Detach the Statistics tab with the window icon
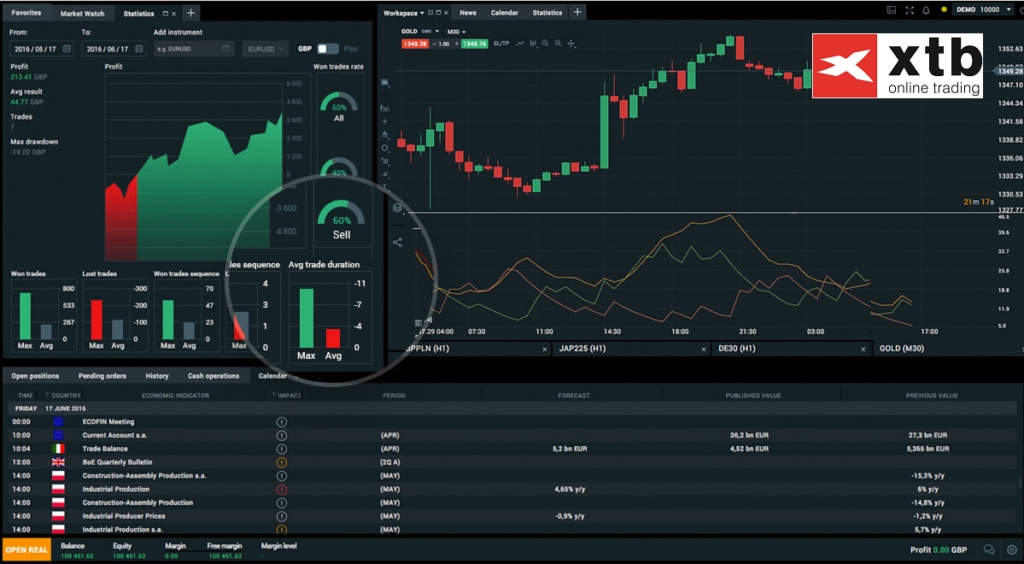Viewport: 1024px width, 564px height. click(165, 13)
